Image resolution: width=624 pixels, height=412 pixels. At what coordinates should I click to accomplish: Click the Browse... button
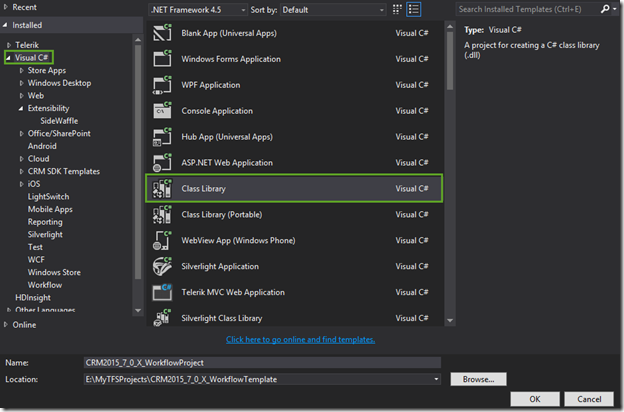478,379
